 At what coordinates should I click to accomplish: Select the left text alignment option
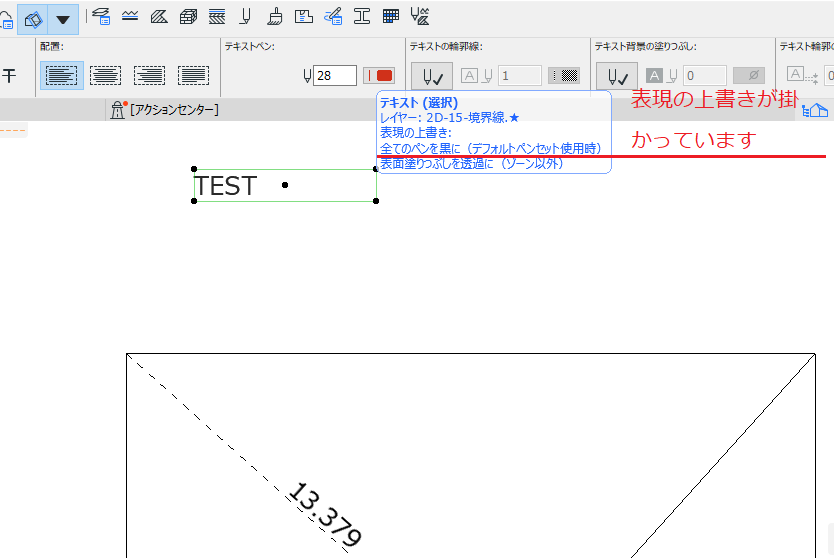click(x=62, y=75)
